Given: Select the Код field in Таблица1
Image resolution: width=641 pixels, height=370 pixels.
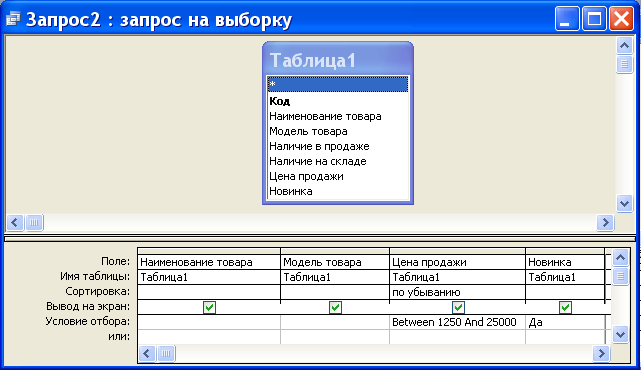Looking at the screenshot, I should pyautogui.click(x=338, y=101).
